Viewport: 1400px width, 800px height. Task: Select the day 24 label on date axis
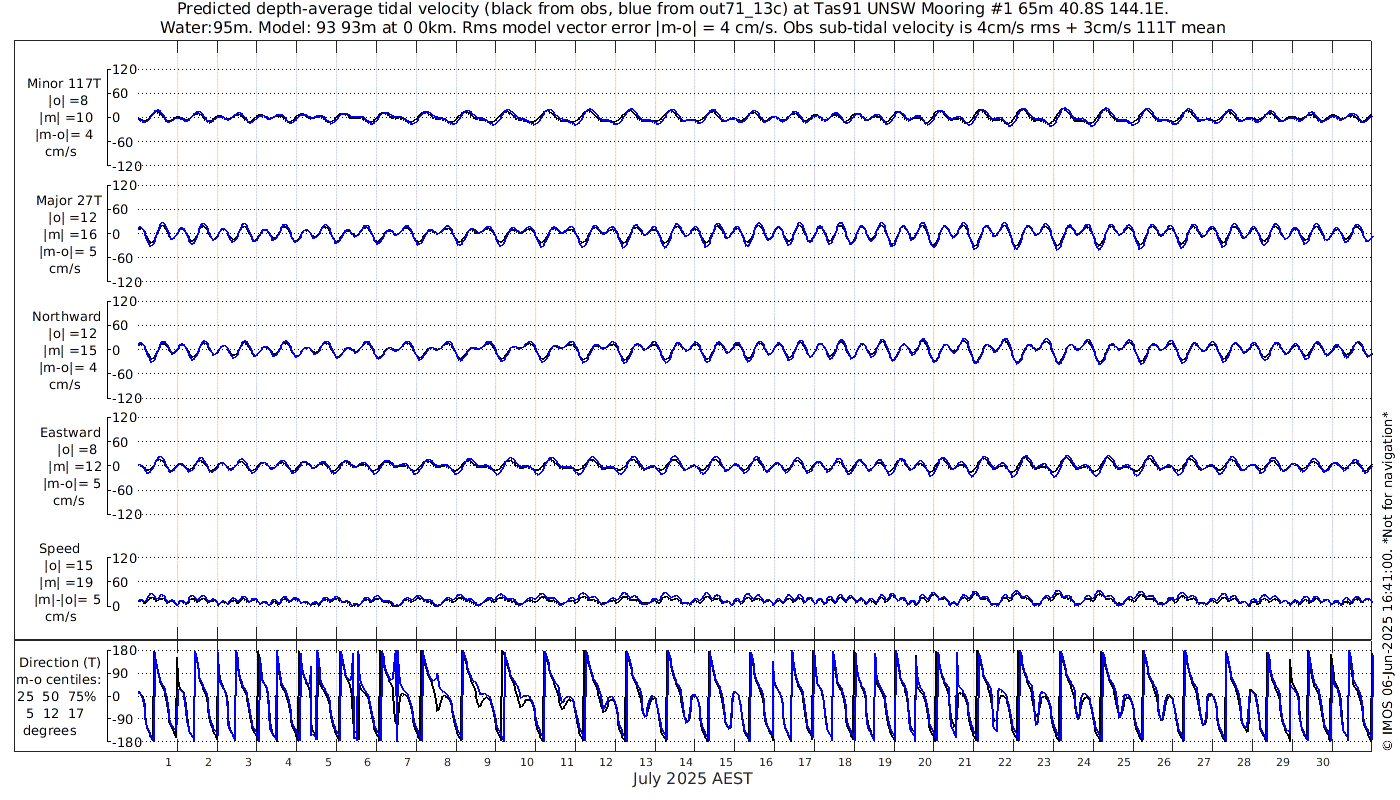pos(1084,761)
